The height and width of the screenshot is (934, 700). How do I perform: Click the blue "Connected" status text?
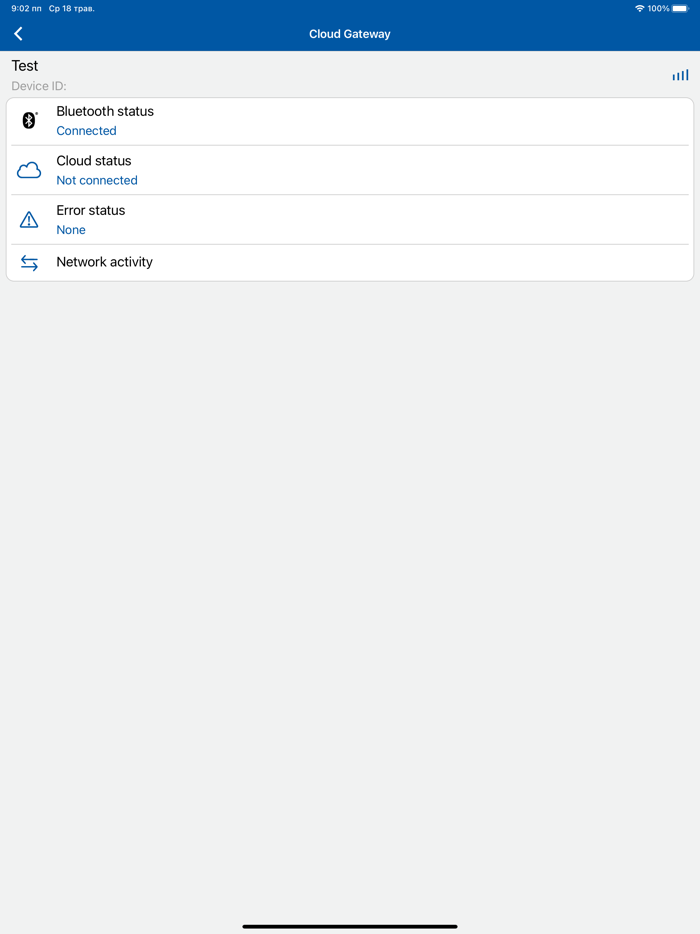[x=86, y=131]
